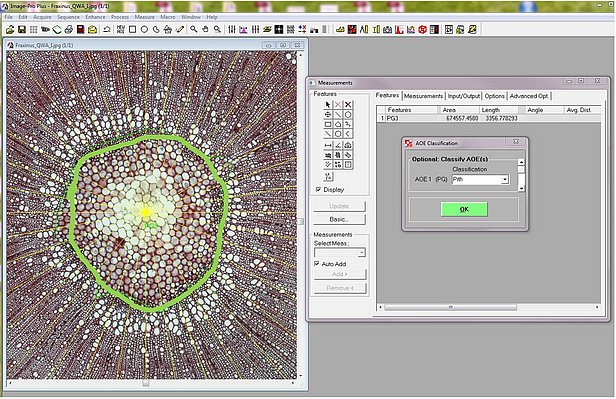Viewport: 616px width, 399px height.
Task: Open the Measure menu
Action: pyautogui.click(x=145, y=17)
